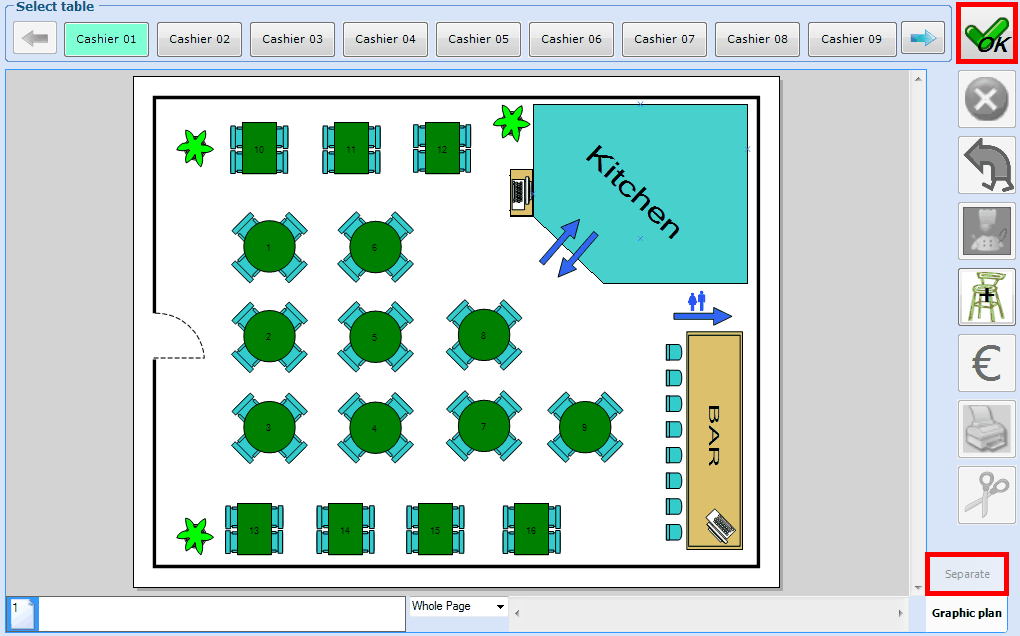Click the chef kitchen icon button
This screenshot has height=636, width=1020.
pyautogui.click(x=986, y=231)
